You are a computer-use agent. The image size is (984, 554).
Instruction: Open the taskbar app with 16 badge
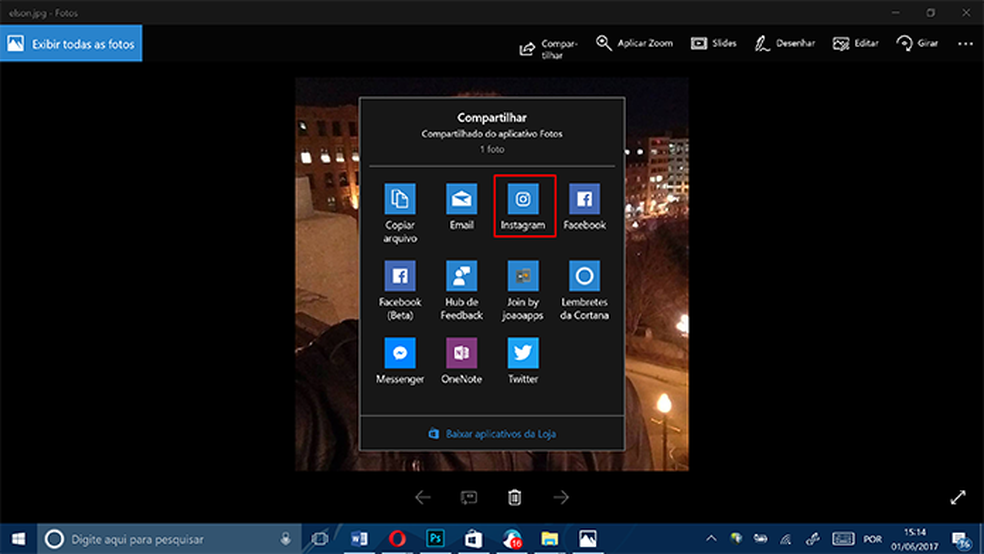512,539
